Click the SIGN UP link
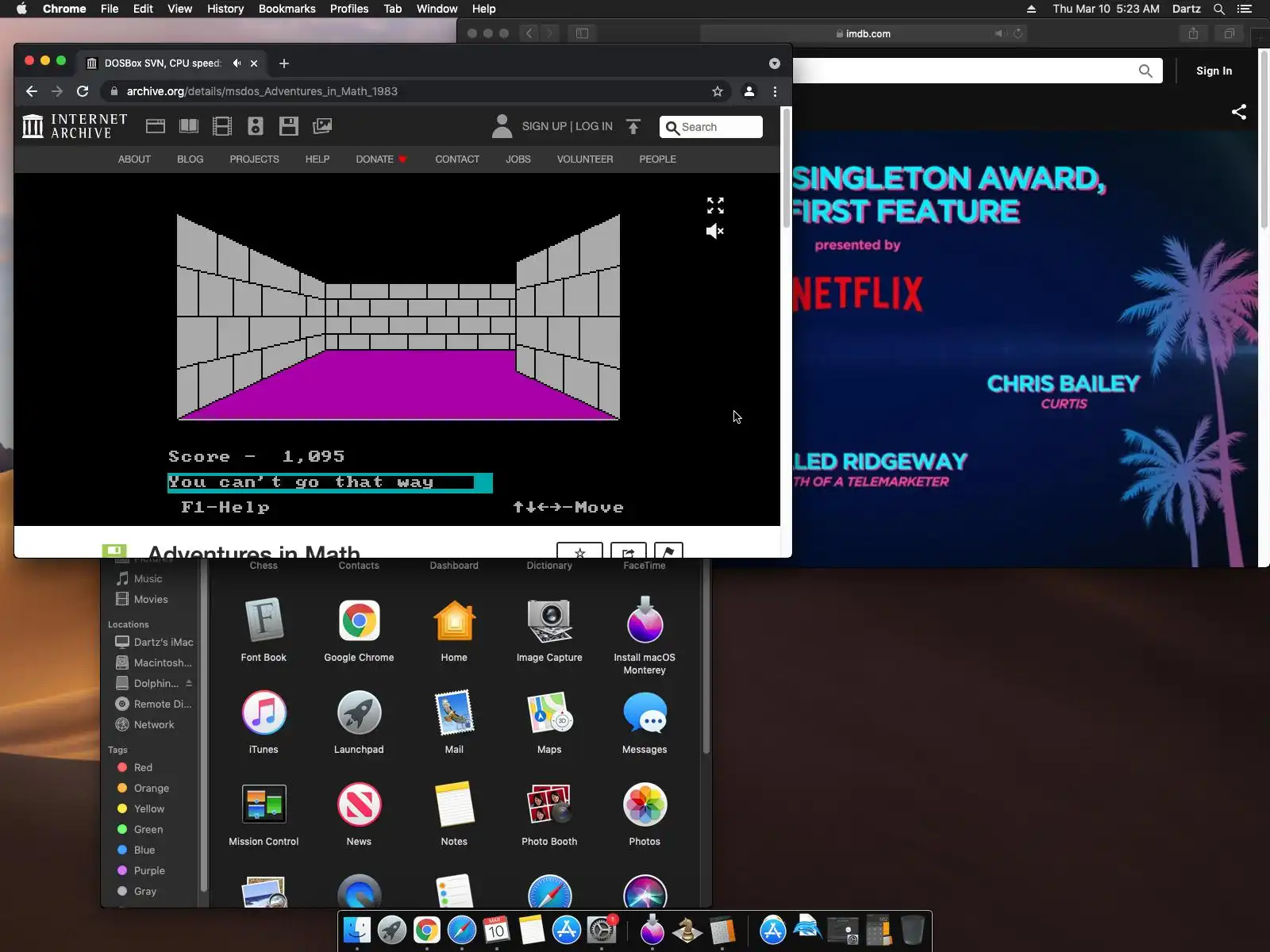This screenshot has width=1270, height=952. (x=544, y=126)
